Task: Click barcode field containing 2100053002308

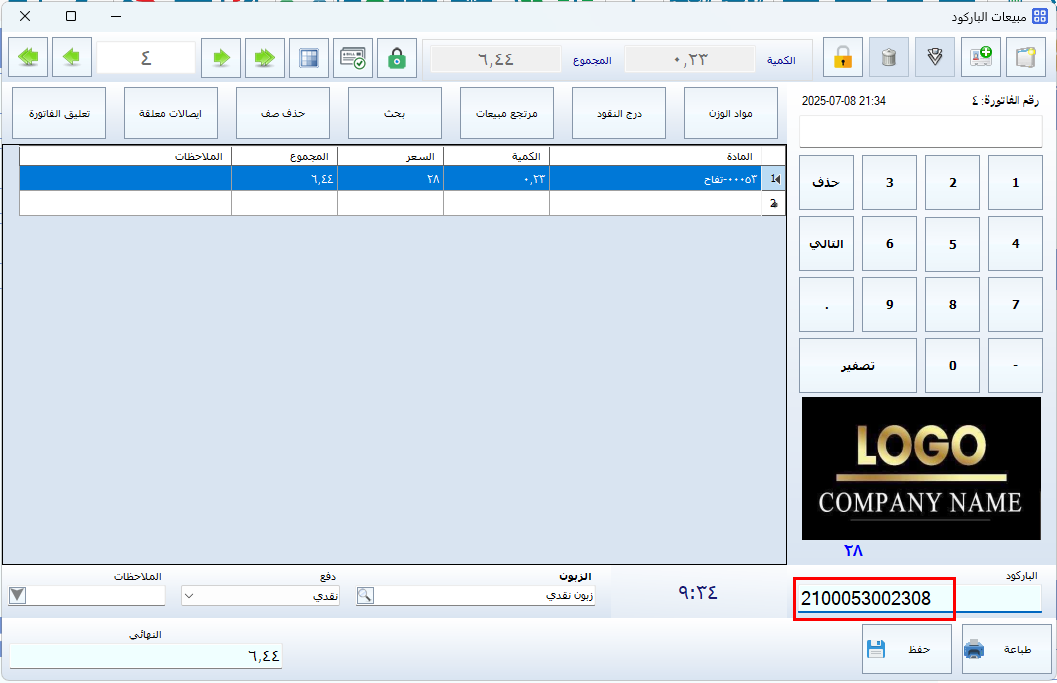Action: (x=919, y=598)
